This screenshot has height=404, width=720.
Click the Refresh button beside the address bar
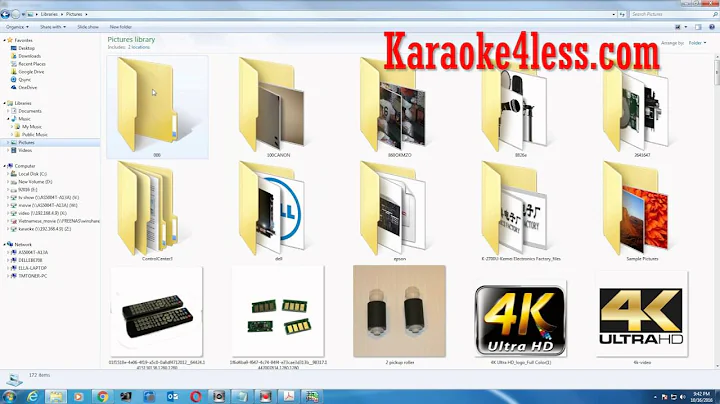tap(622, 14)
